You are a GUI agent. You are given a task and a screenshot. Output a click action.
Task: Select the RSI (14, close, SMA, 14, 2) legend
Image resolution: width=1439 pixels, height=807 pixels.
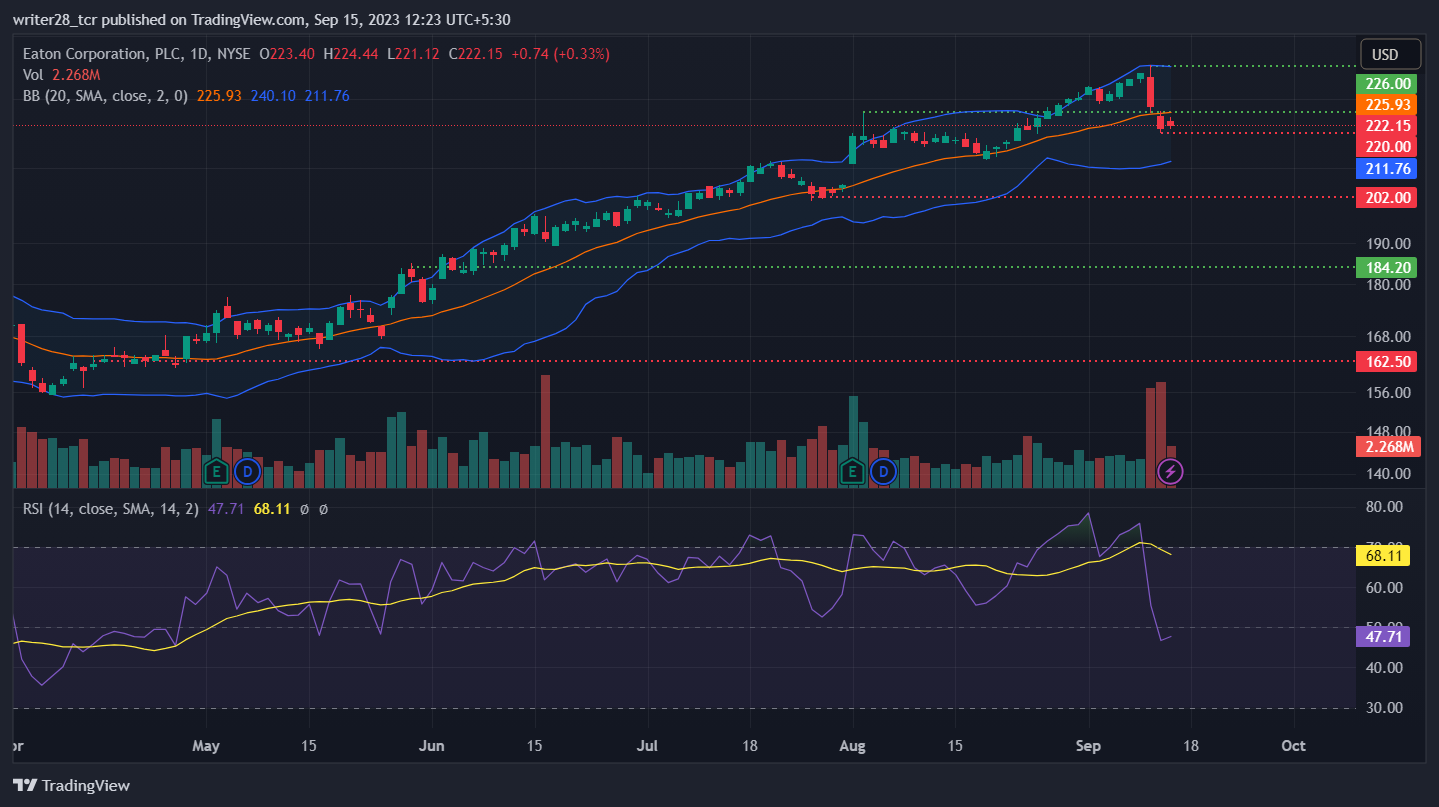[x=175, y=509]
